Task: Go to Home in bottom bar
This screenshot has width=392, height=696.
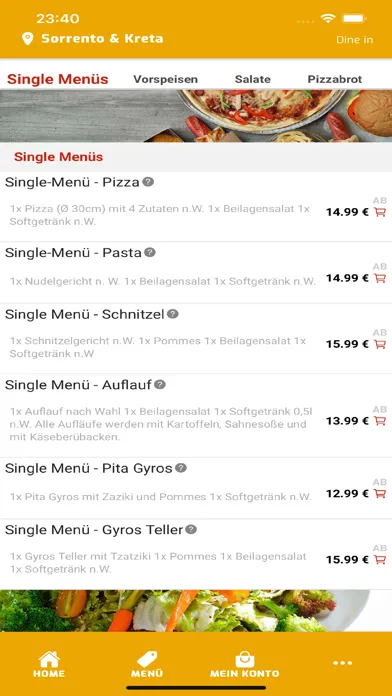Action: (49, 664)
